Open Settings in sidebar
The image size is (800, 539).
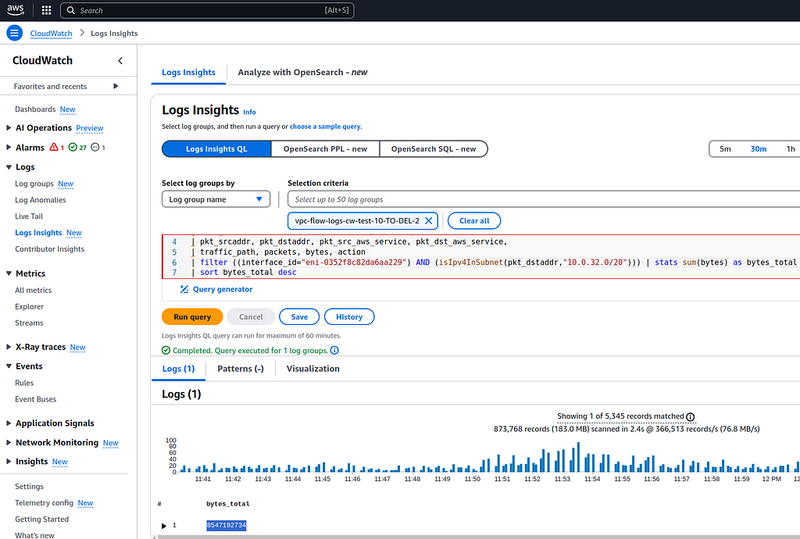29,486
